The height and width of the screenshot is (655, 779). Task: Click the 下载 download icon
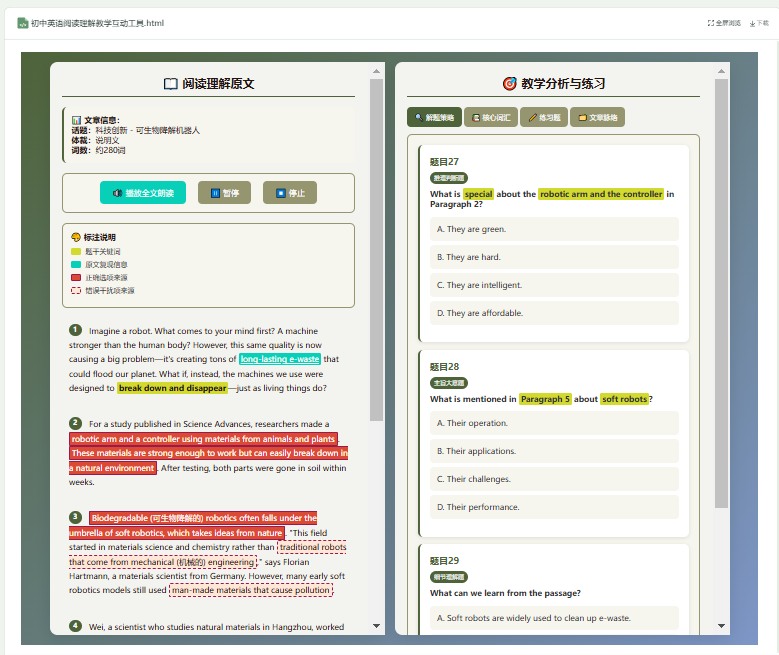751,22
